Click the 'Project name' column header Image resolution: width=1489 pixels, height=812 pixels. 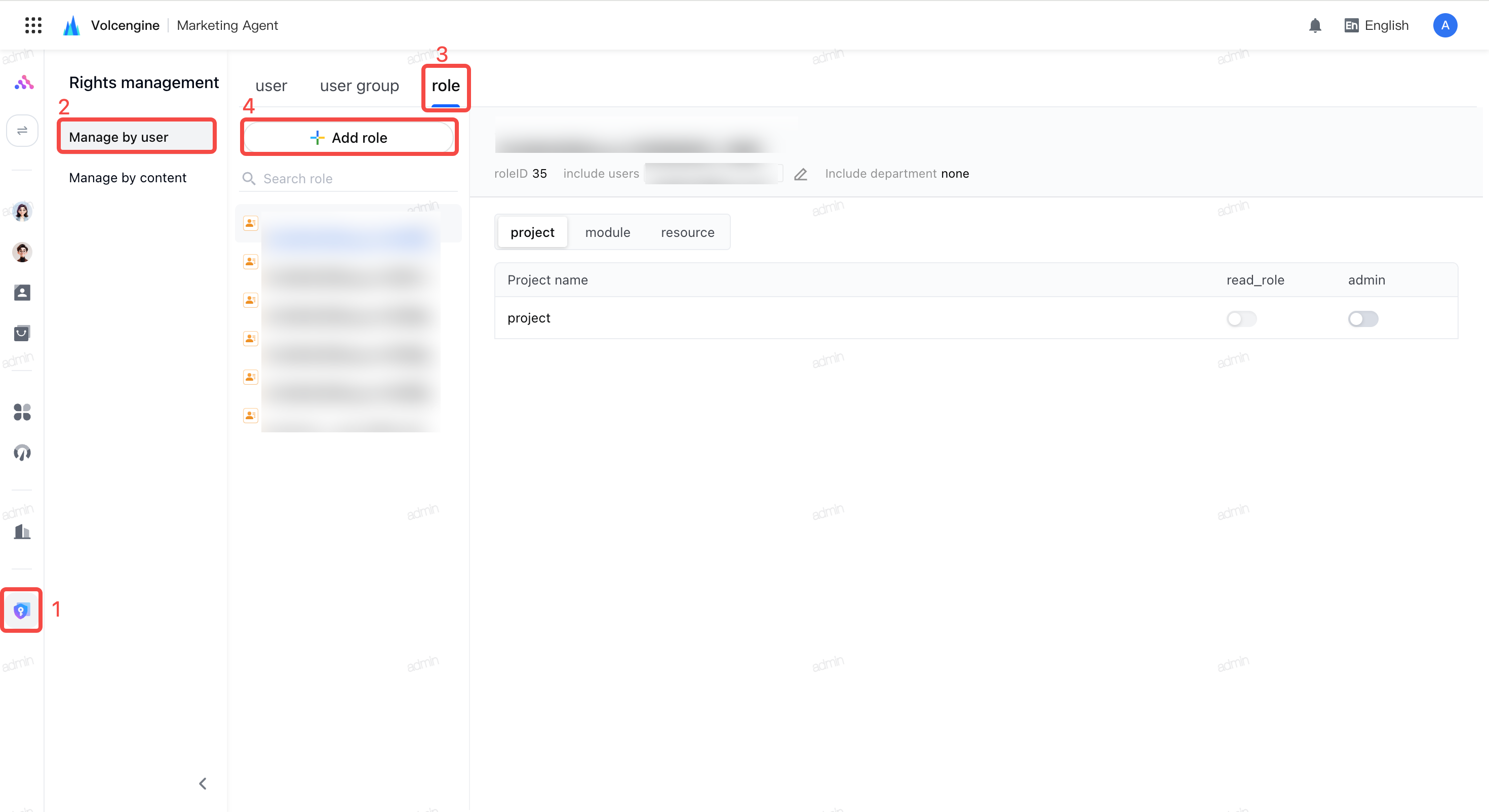pyautogui.click(x=547, y=280)
